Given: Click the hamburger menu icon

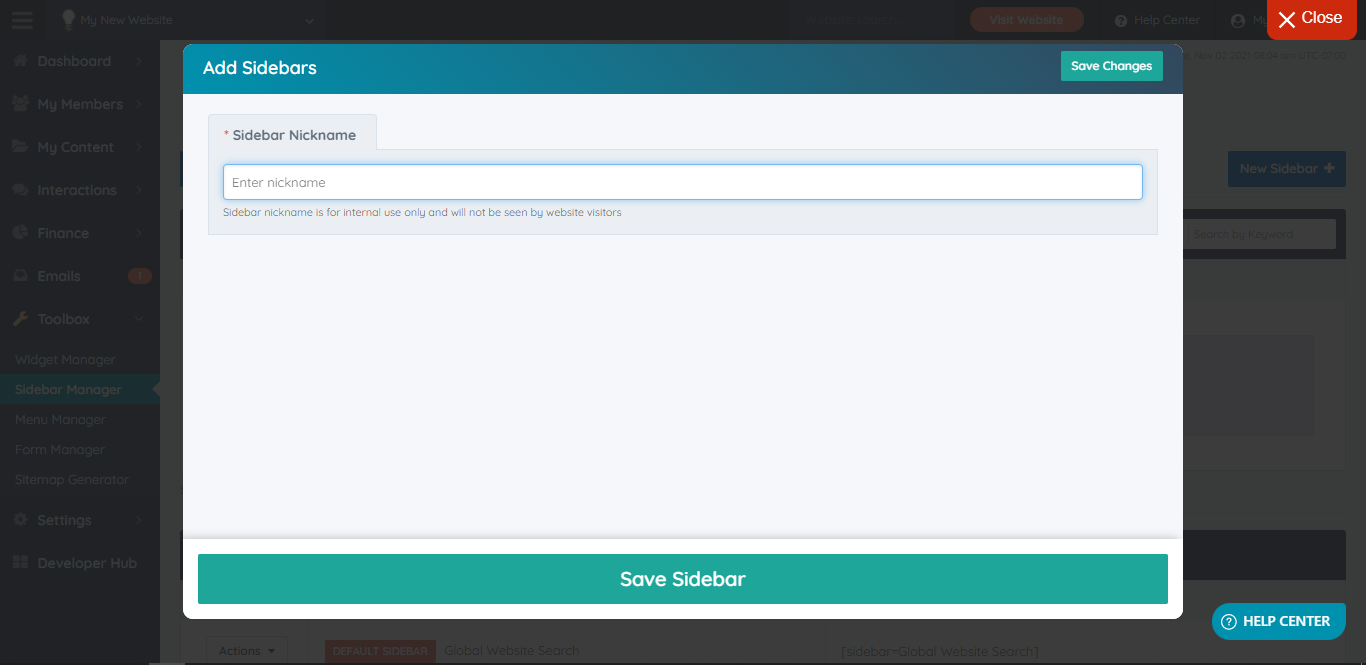Looking at the screenshot, I should tap(22, 19).
